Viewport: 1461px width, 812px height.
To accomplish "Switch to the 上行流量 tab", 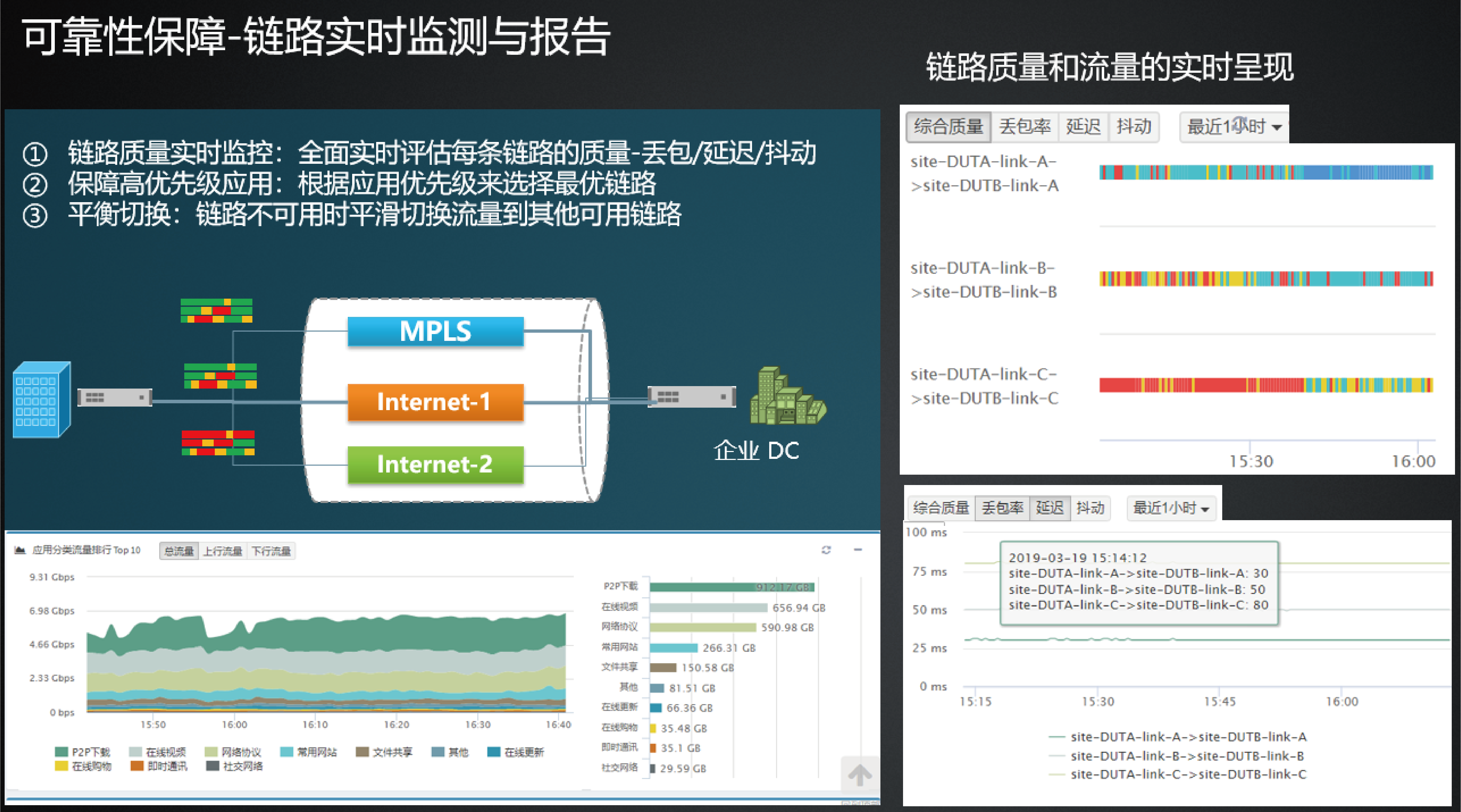I will click(x=223, y=551).
